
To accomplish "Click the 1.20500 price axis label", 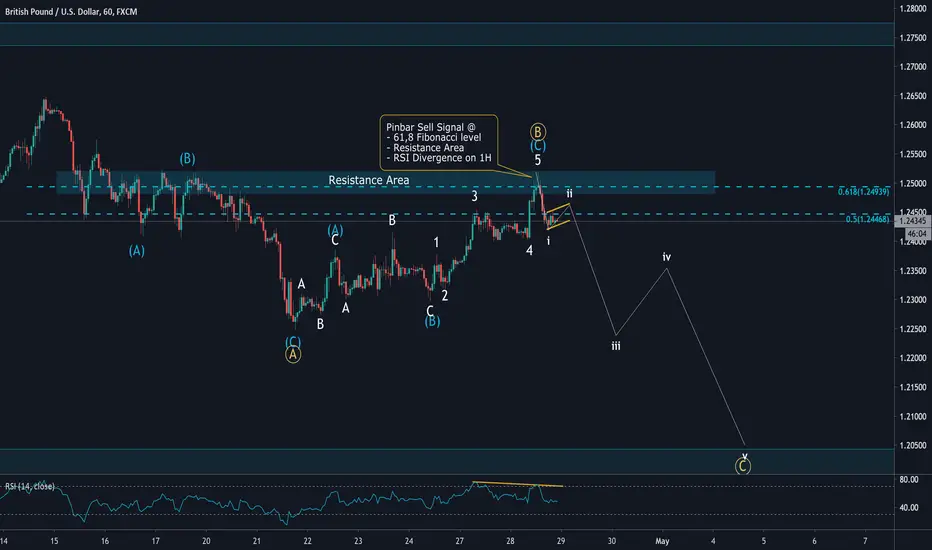I will coord(913,446).
